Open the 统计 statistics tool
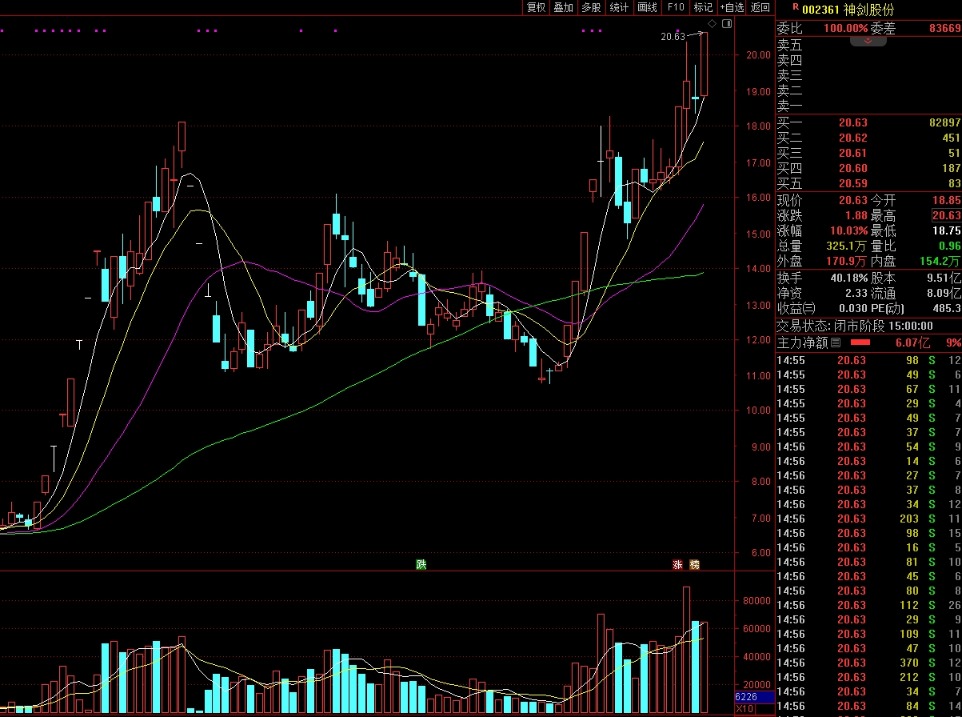The width and height of the screenshot is (962, 717). 620,7
